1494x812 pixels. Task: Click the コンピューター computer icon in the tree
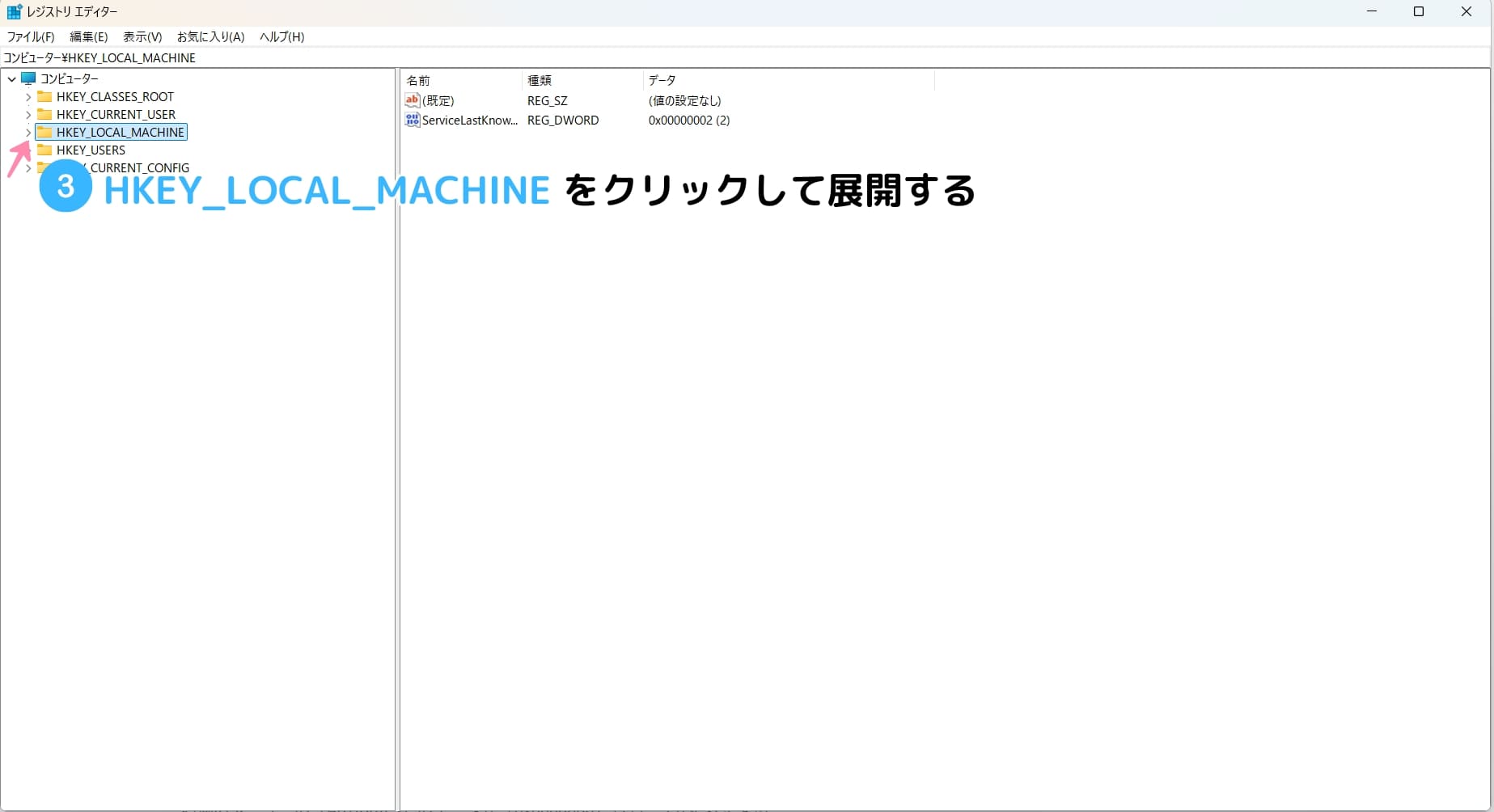pyautogui.click(x=29, y=78)
